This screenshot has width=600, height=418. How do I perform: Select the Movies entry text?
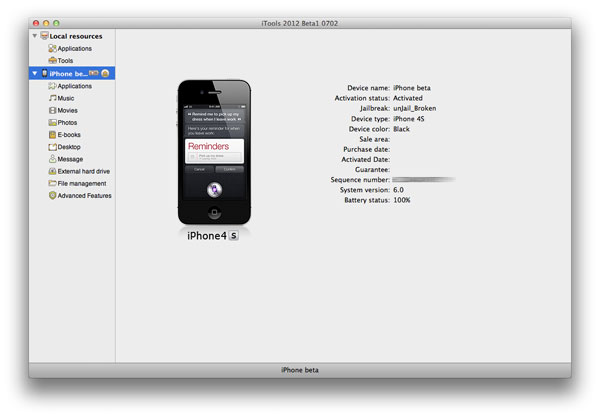click(67, 110)
